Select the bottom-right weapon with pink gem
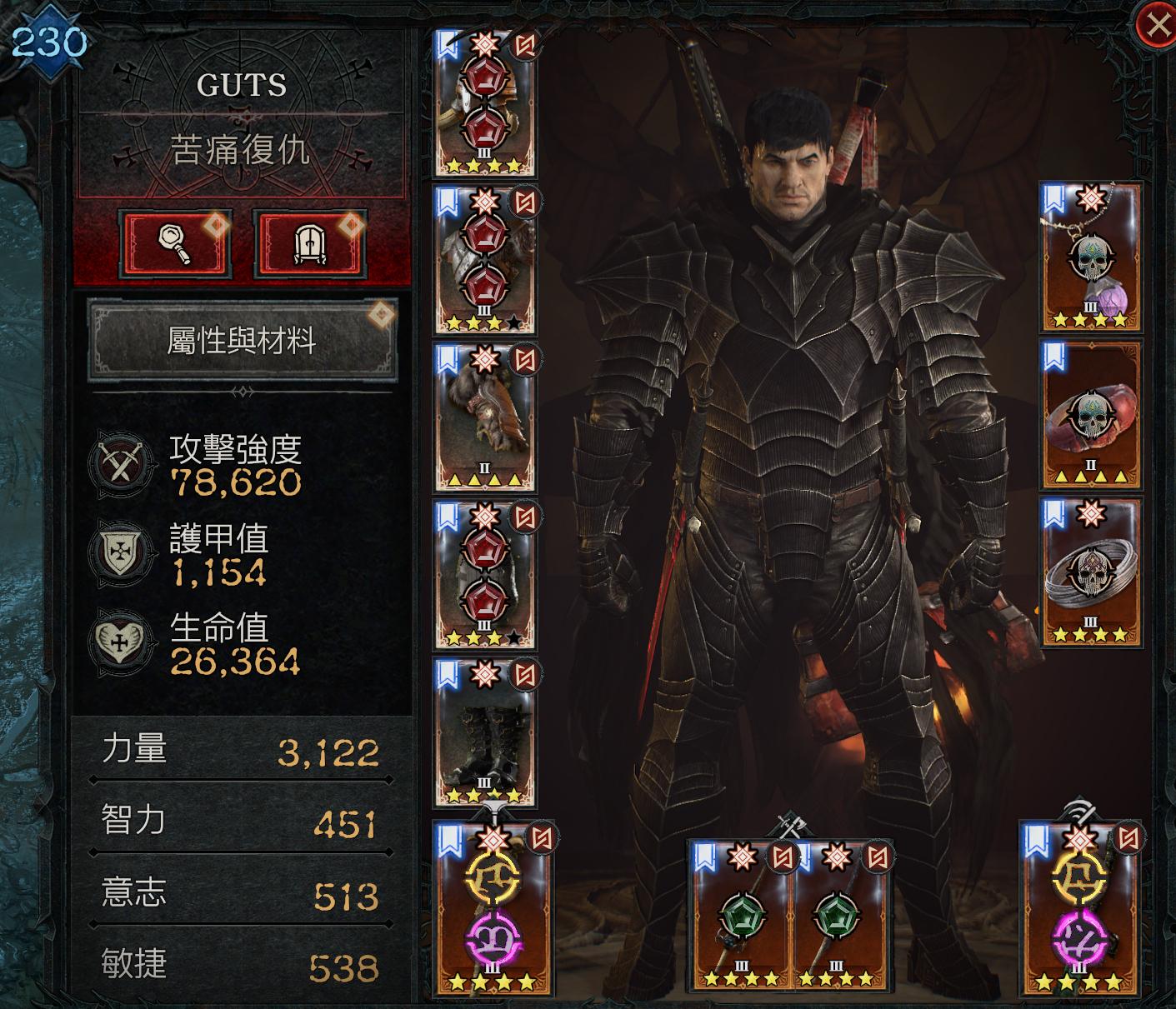 (1081, 908)
